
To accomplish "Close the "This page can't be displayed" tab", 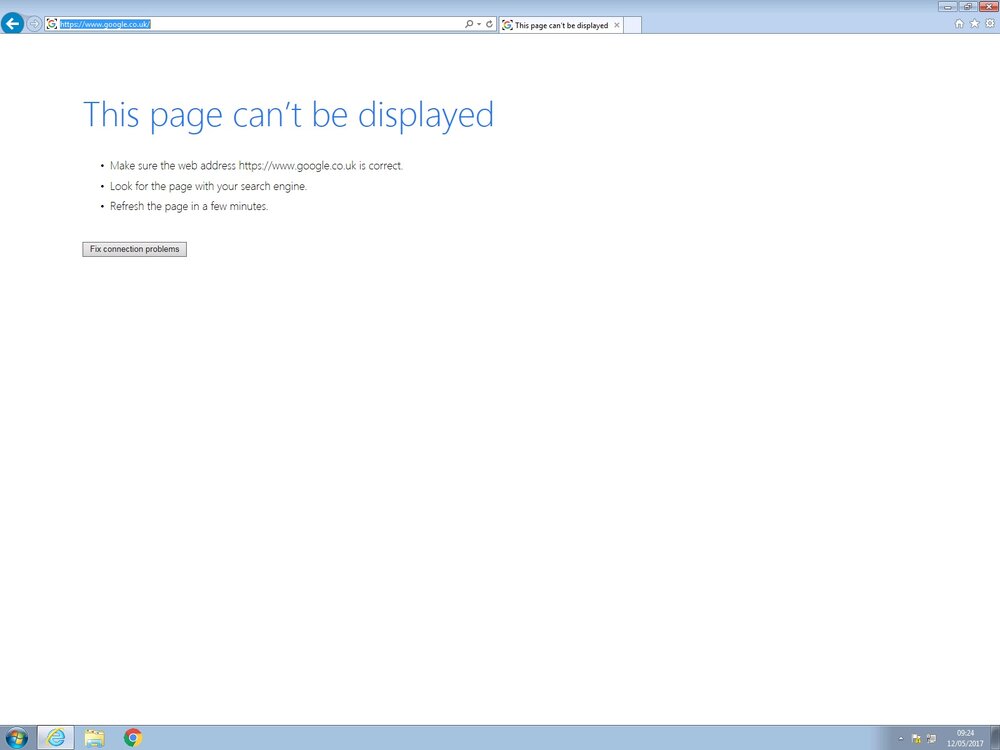I will [617, 26].
